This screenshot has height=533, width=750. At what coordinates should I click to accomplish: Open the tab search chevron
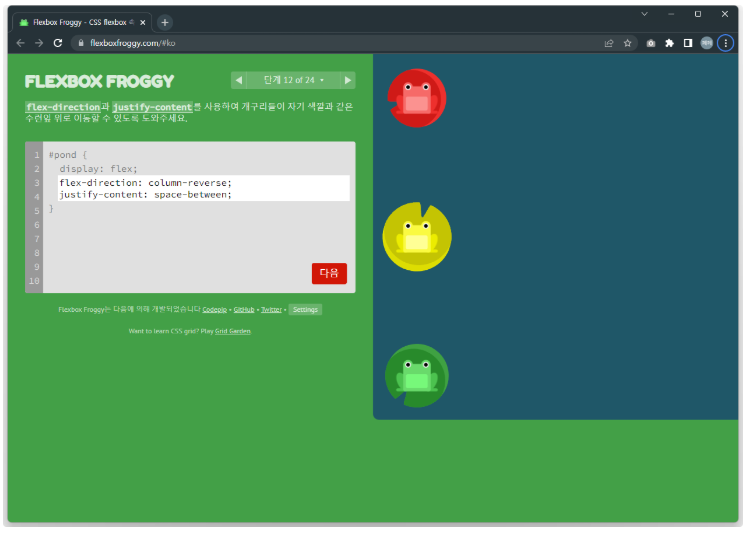645,14
